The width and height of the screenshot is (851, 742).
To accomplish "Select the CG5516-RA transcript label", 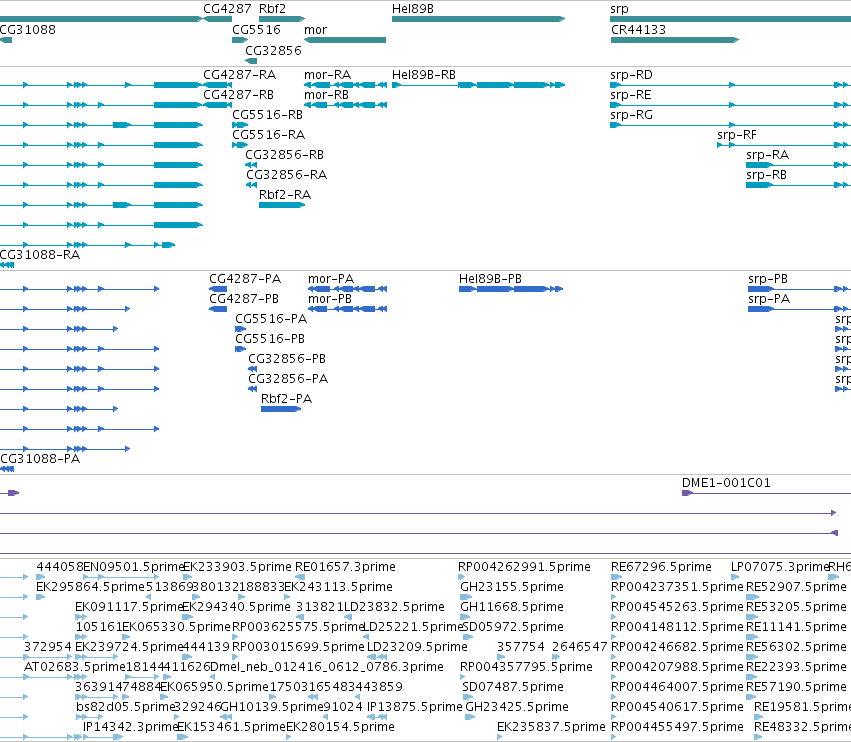I will coord(269,135).
